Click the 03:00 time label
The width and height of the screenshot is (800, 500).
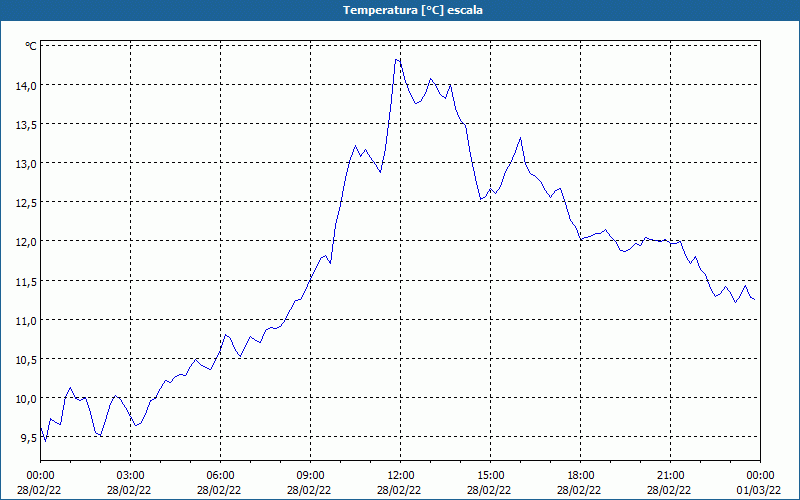point(130,476)
